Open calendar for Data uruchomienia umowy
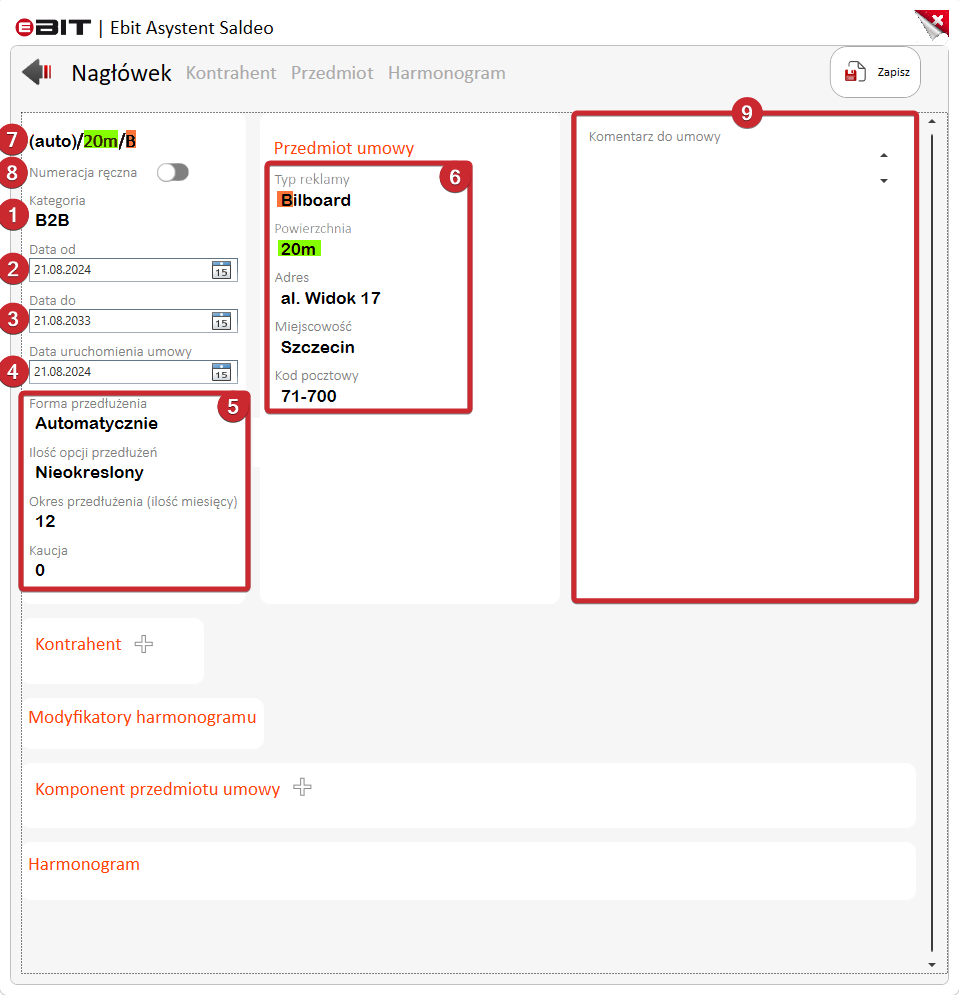959x995 pixels. [222, 372]
